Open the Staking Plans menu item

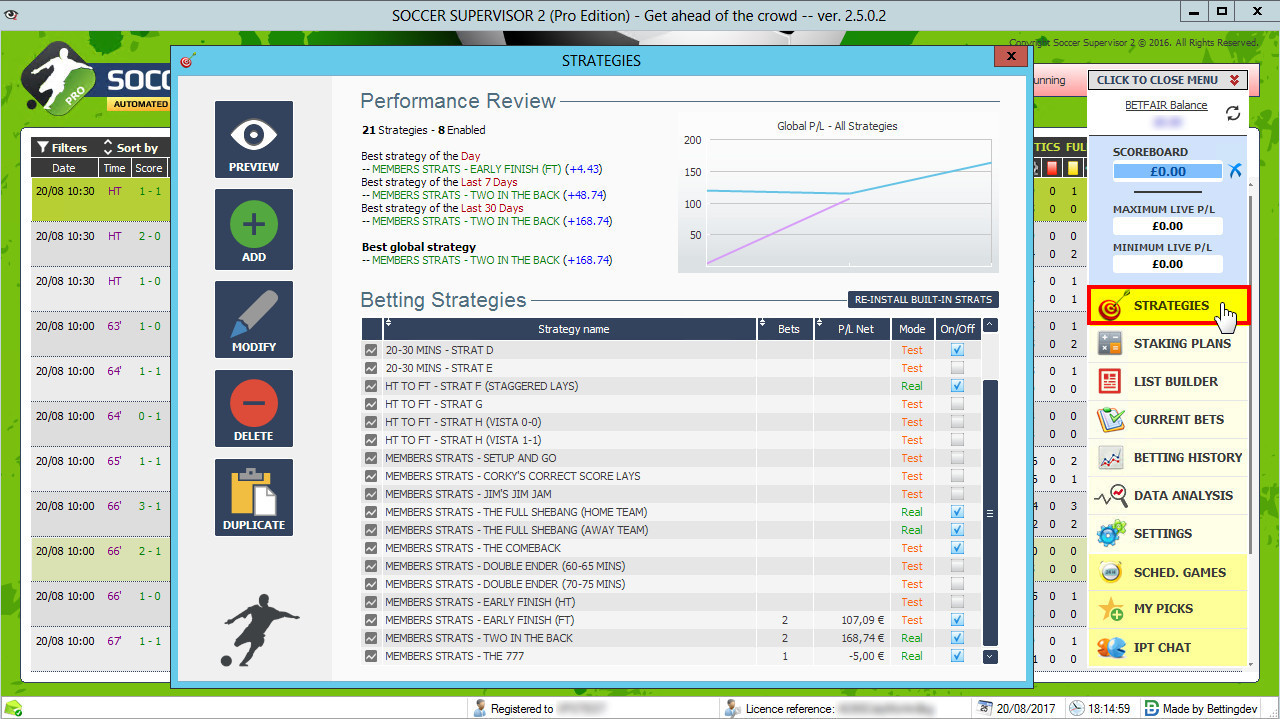[x=1168, y=344]
